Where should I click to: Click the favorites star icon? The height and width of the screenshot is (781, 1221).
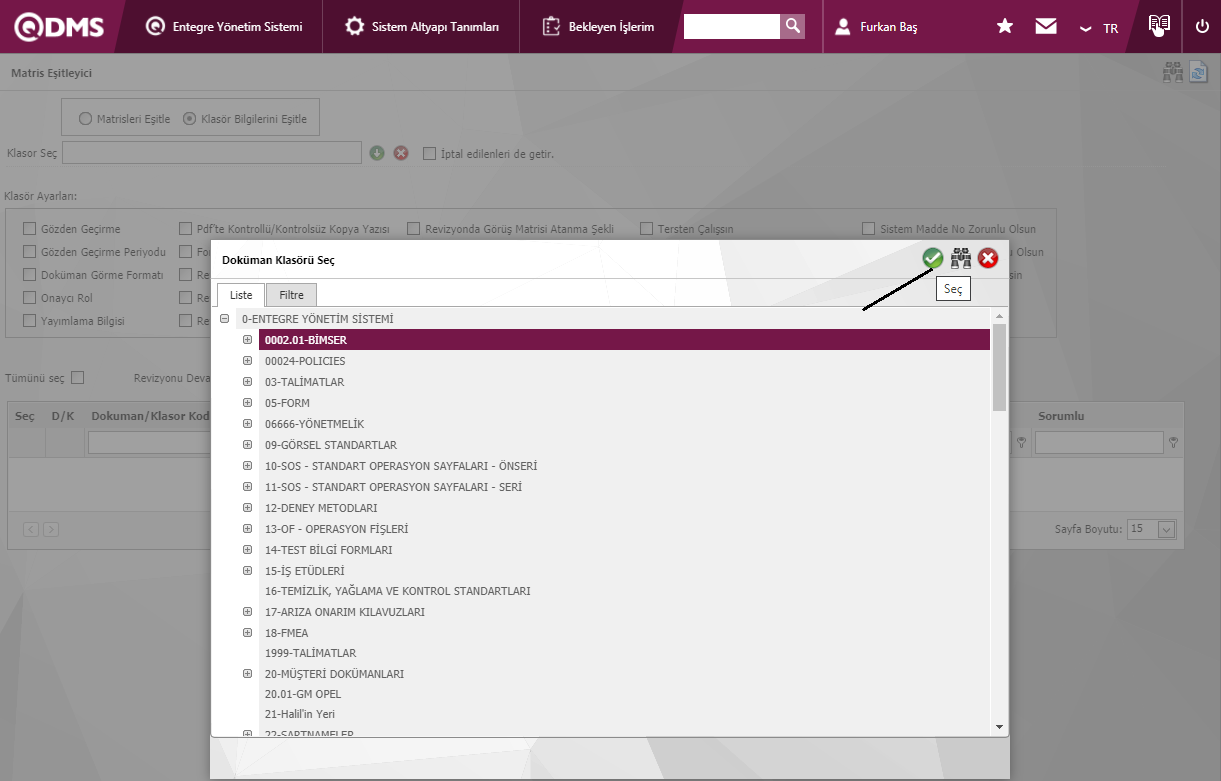pos(1005,27)
